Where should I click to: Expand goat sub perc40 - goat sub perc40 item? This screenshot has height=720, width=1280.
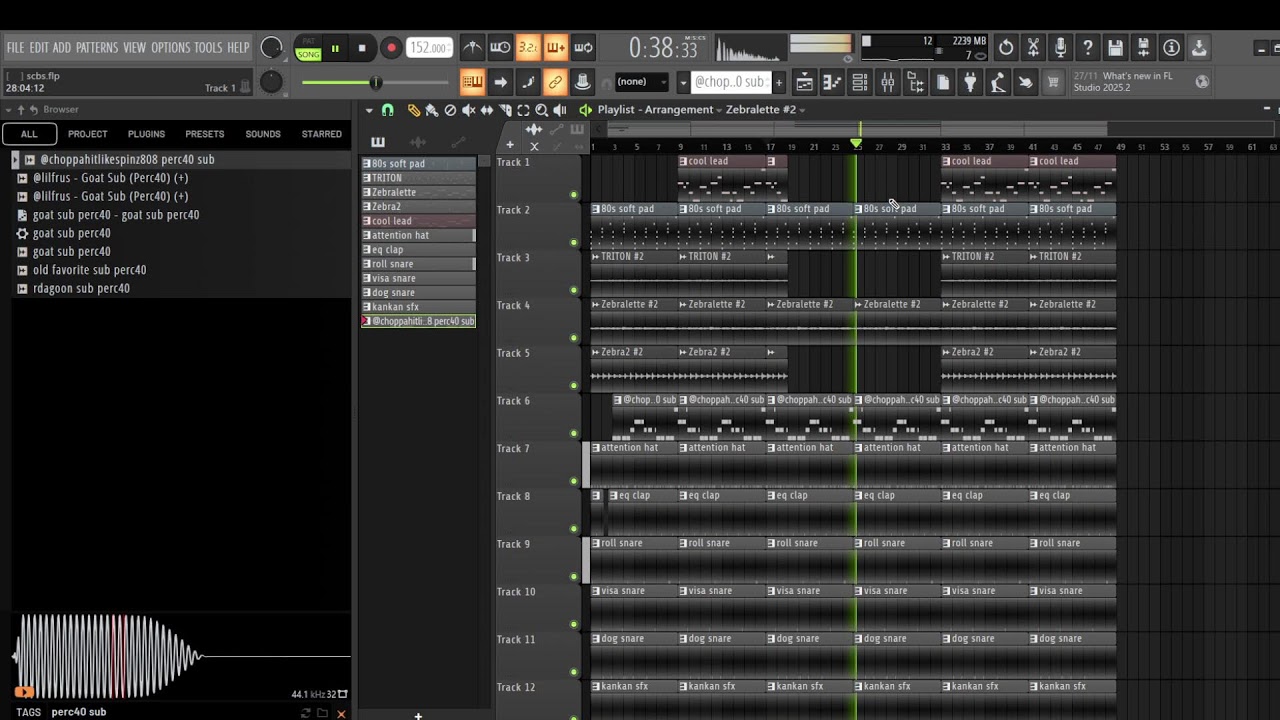tap(22, 215)
